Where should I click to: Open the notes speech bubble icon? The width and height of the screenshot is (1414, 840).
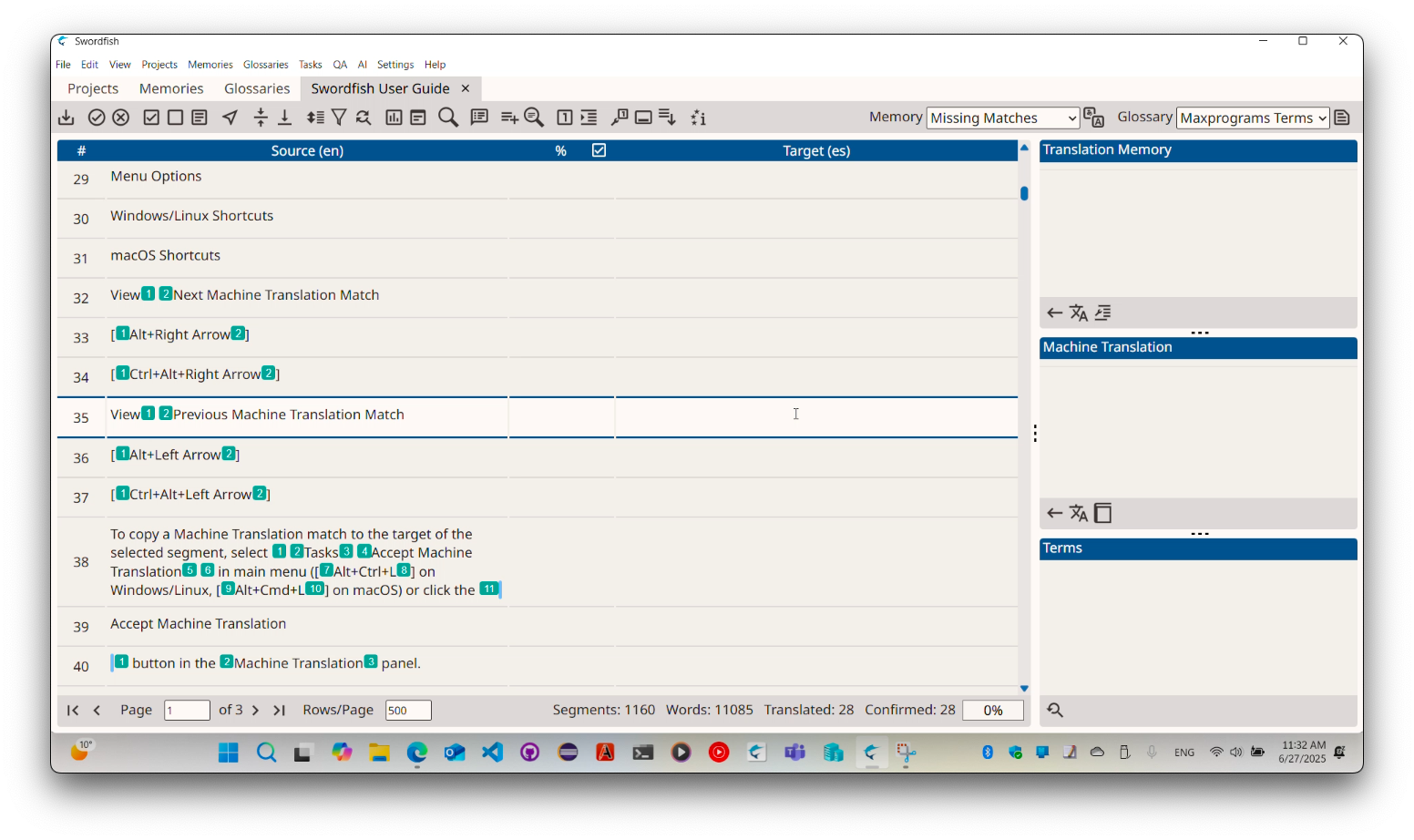[479, 118]
